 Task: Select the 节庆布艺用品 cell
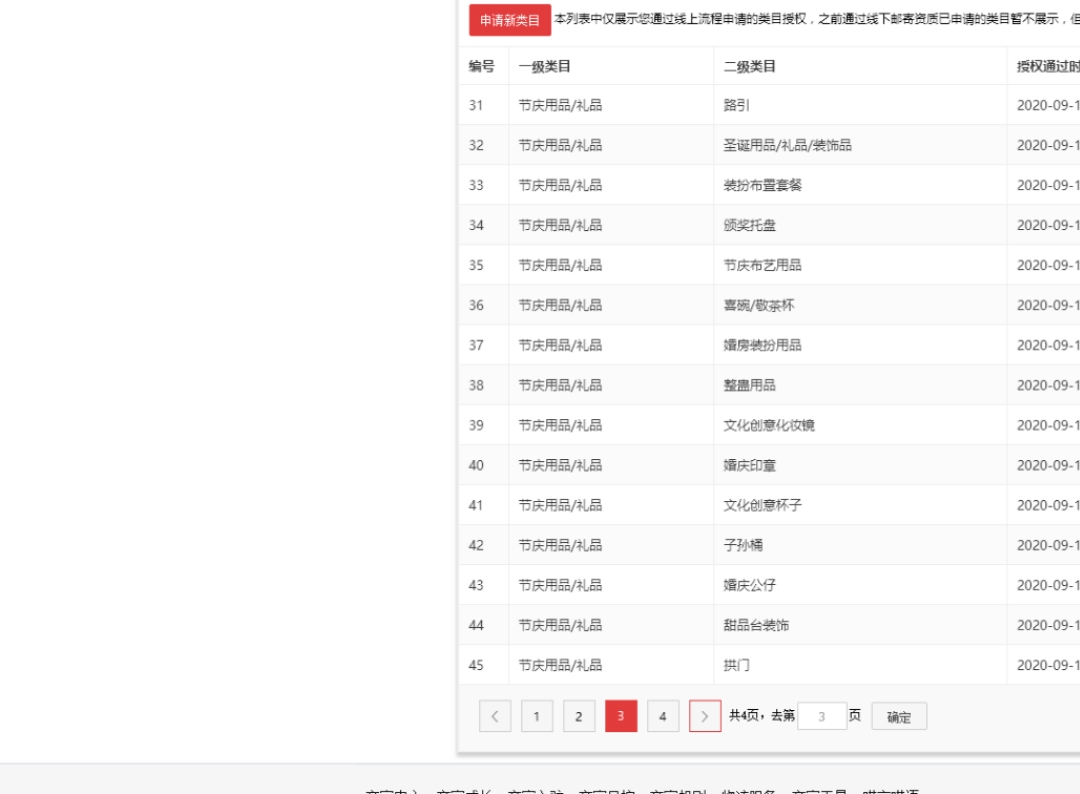coord(762,265)
